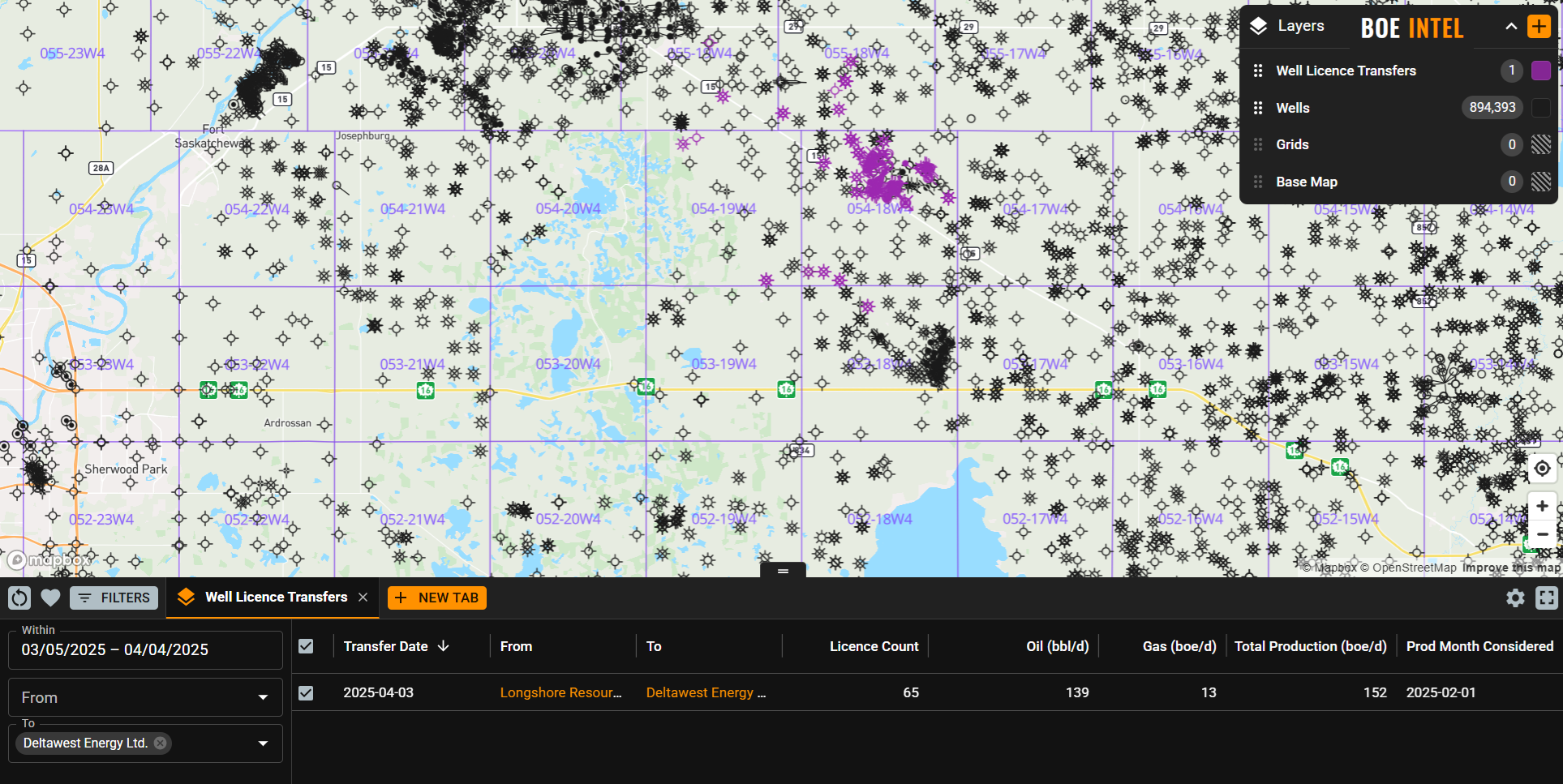Open a NEW TAB
The image size is (1563, 784).
437,598
